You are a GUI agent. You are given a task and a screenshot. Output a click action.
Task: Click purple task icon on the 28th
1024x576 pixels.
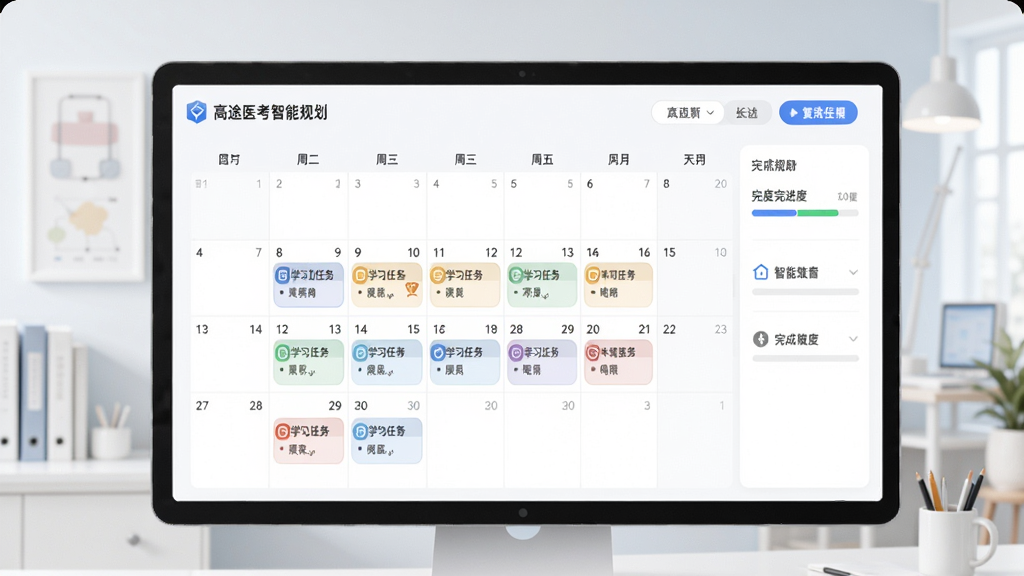[516, 353]
